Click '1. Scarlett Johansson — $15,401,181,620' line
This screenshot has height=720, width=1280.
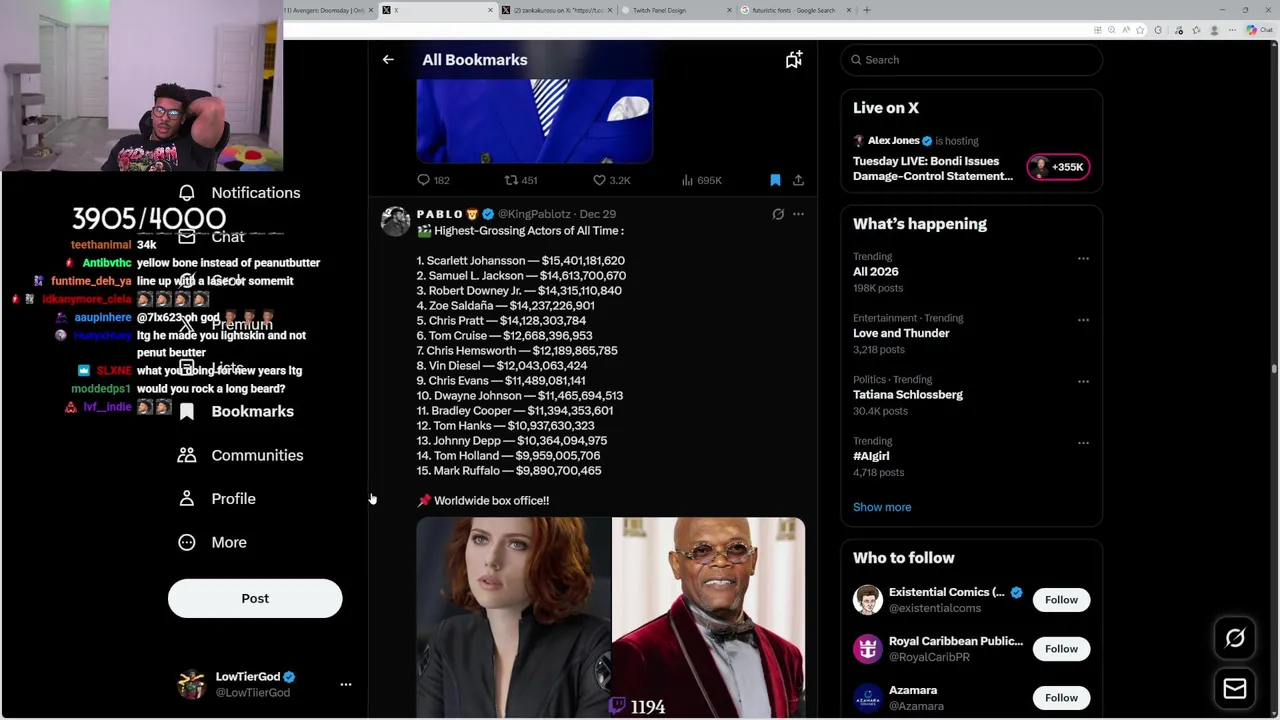(521, 261)
